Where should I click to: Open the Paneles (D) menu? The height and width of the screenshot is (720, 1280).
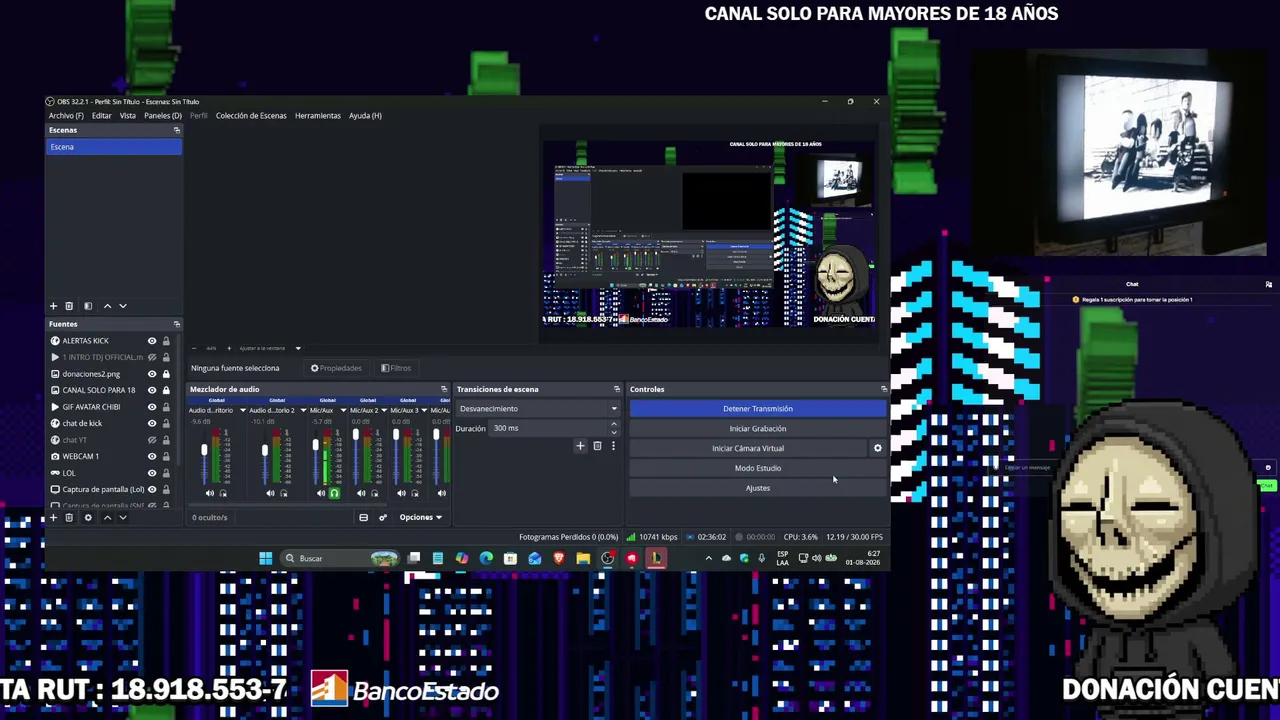click(163, 116)
